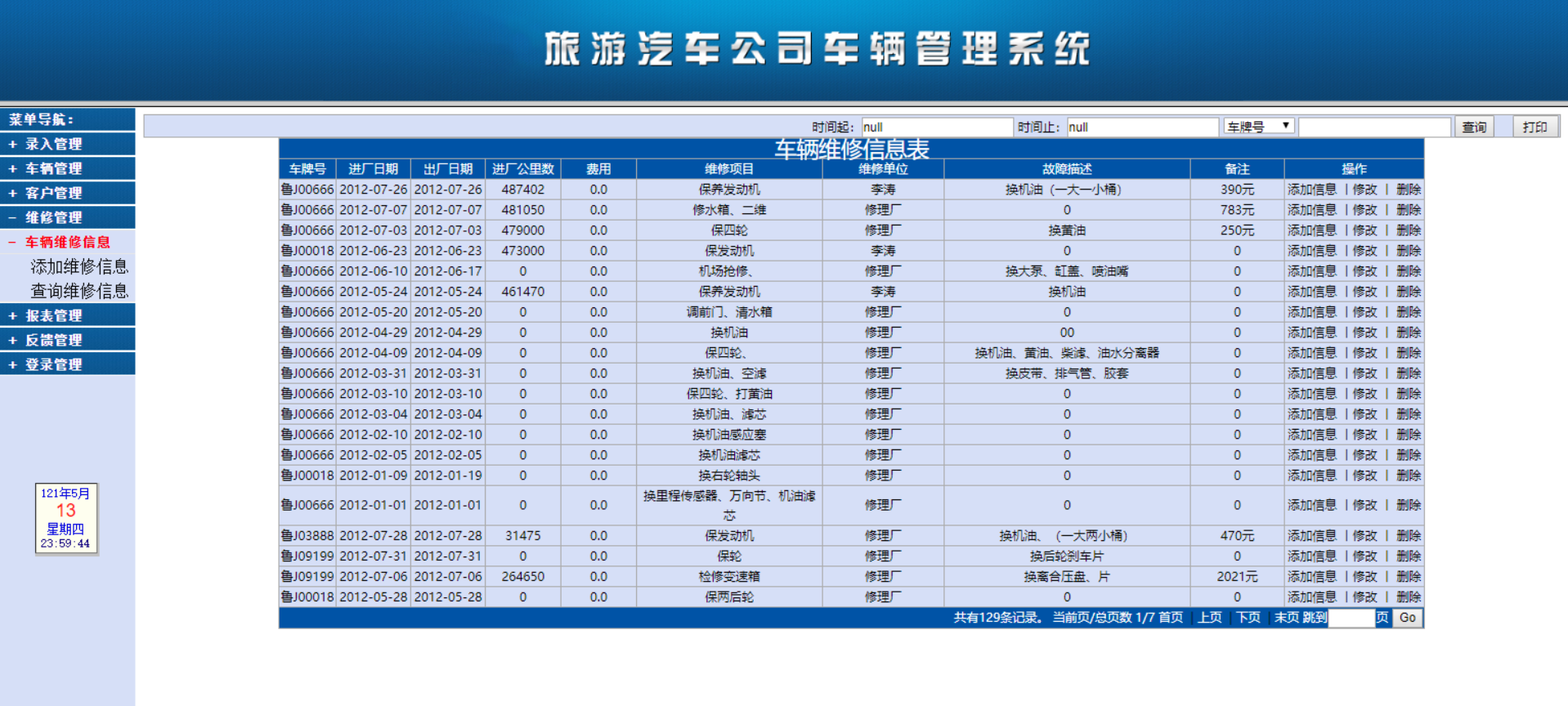Go to 上页 previous page link
Screen dimensions: 1568x706
[1210, 618]
